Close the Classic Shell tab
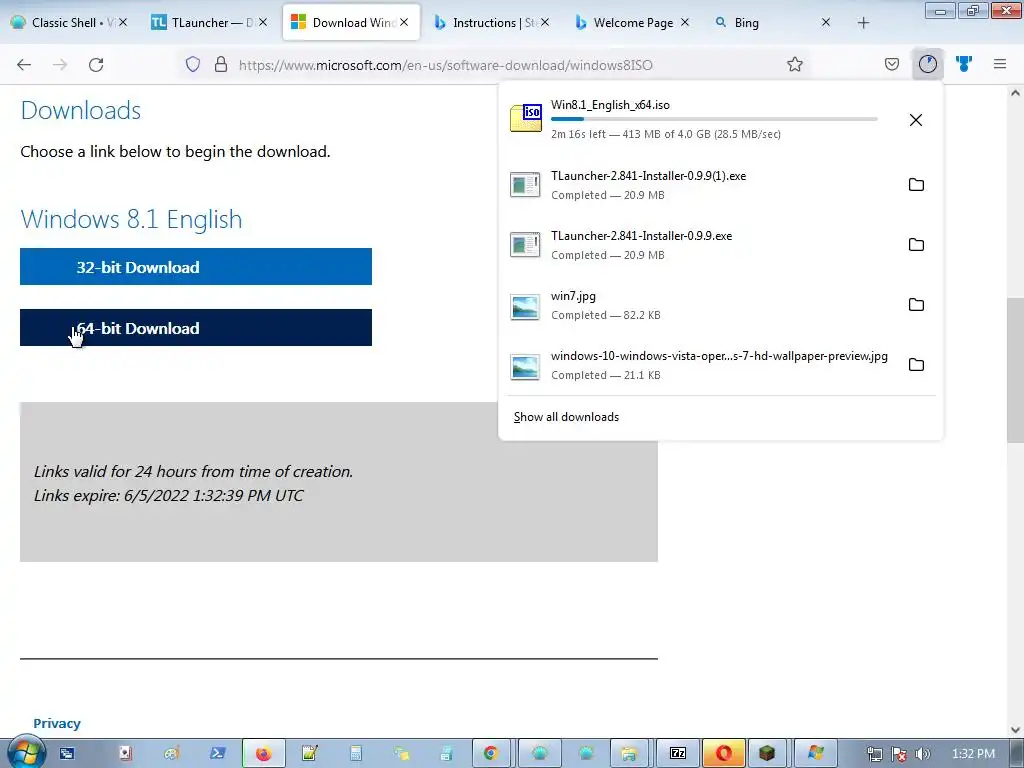This screenshot has width=1024, height=768. point(123,22)
